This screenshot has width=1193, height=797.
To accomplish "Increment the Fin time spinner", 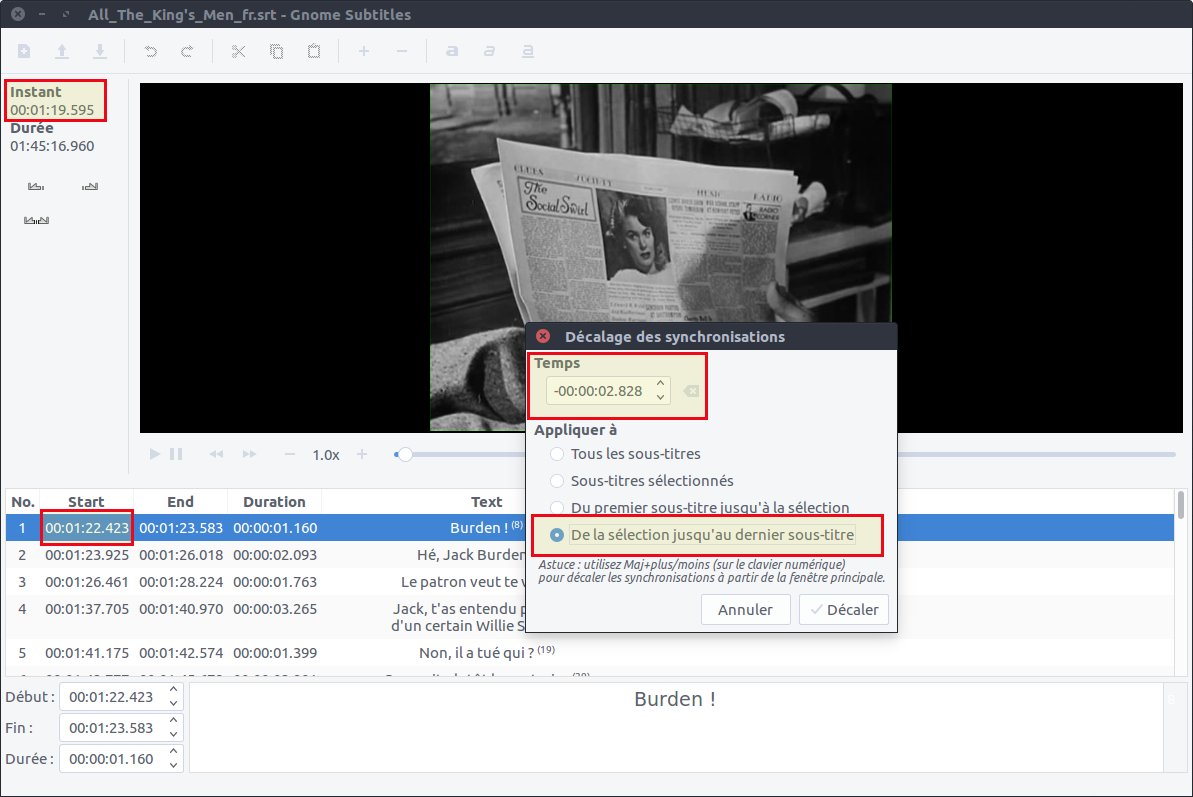I will tap(173, 721).
